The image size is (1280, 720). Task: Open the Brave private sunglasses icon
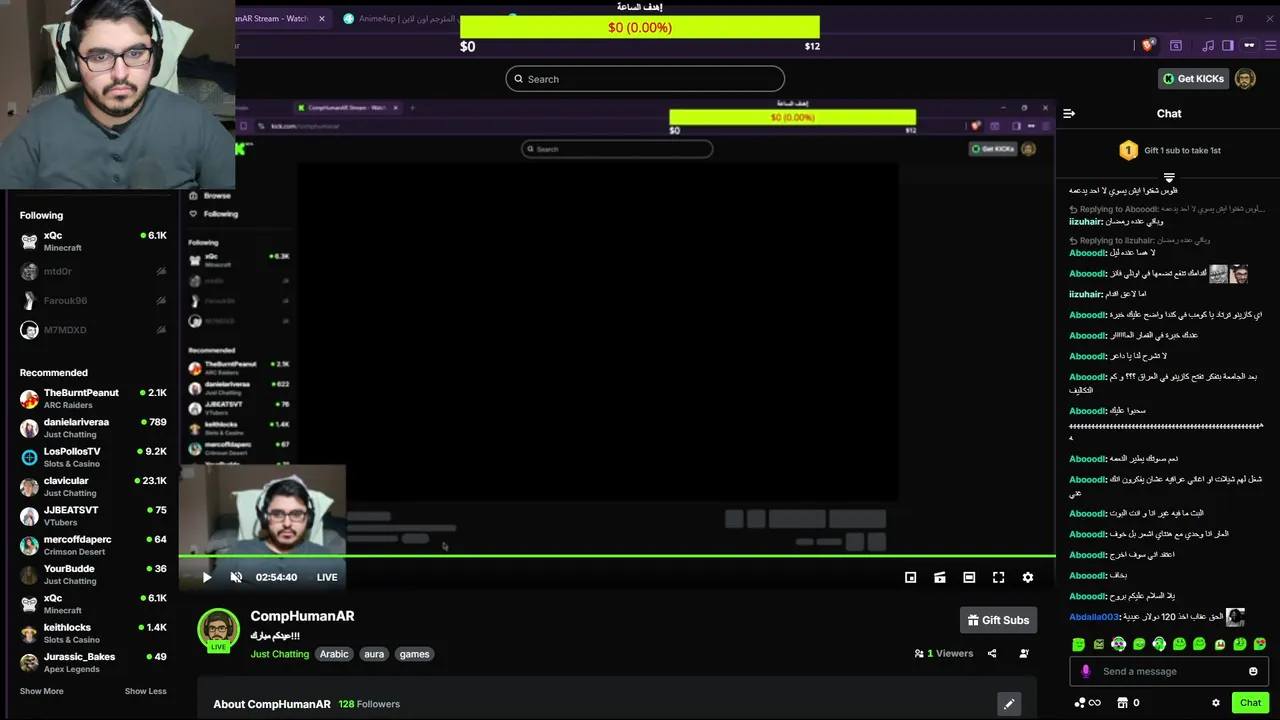(x=1249, y=45)
